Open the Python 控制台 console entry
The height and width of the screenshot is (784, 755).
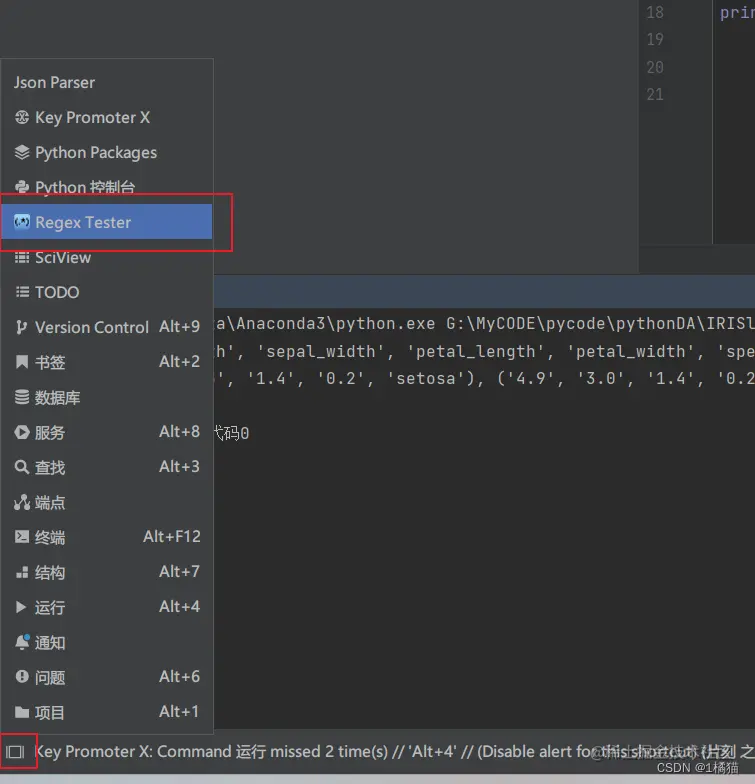coord(106,187)
